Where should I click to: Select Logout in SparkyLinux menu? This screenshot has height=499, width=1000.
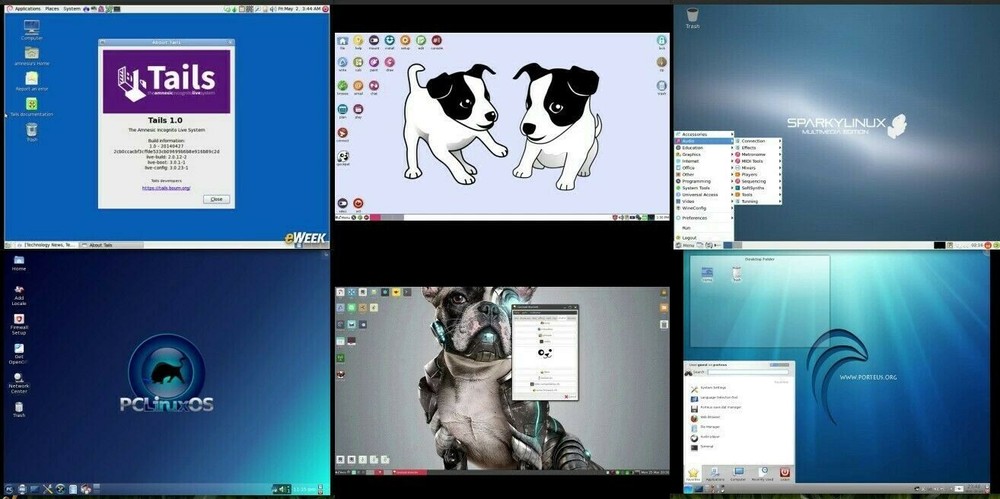704,237
